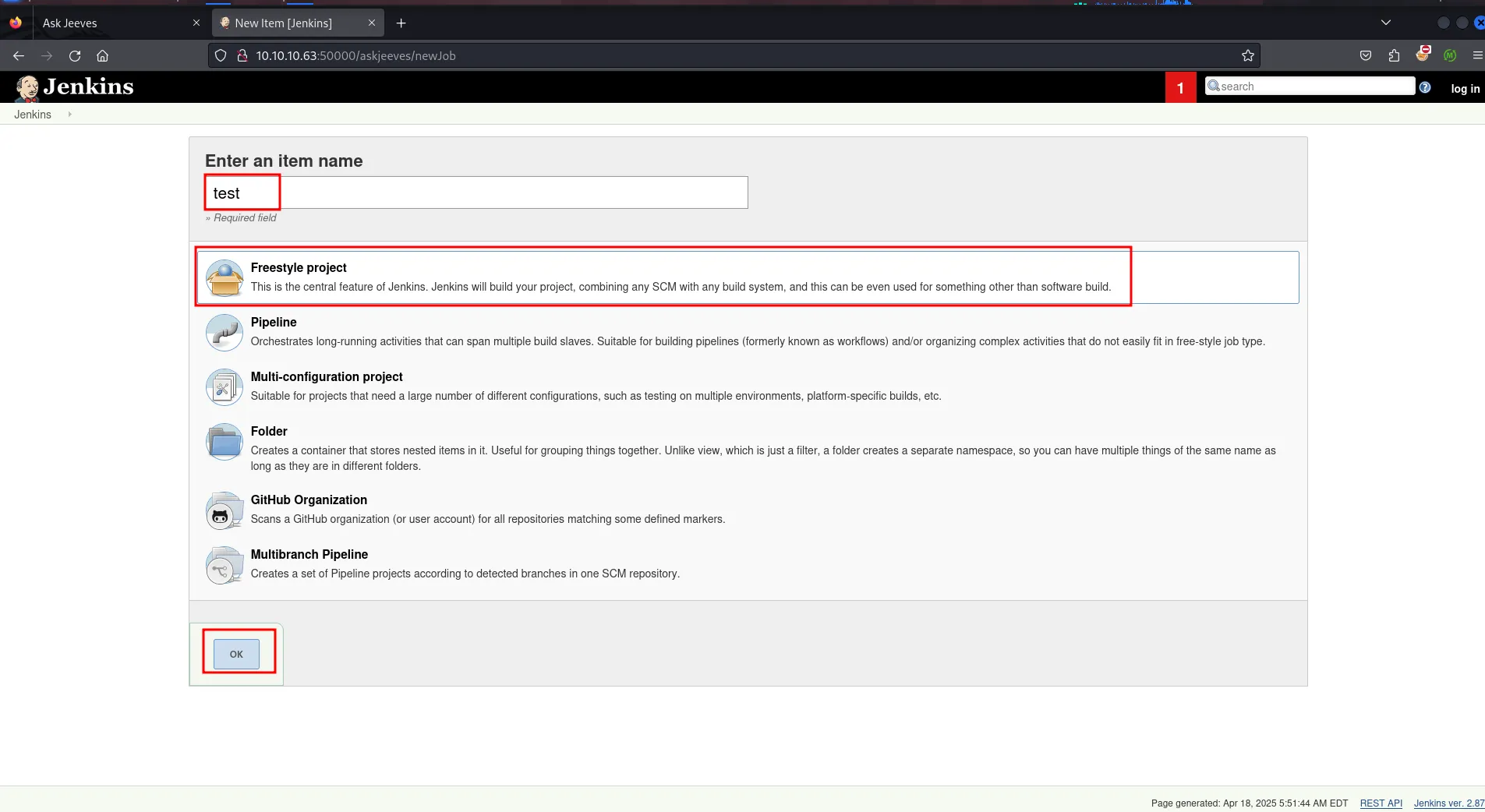Select the GitHub Organization title
The image size is (1485, 812).
point(309,500)
